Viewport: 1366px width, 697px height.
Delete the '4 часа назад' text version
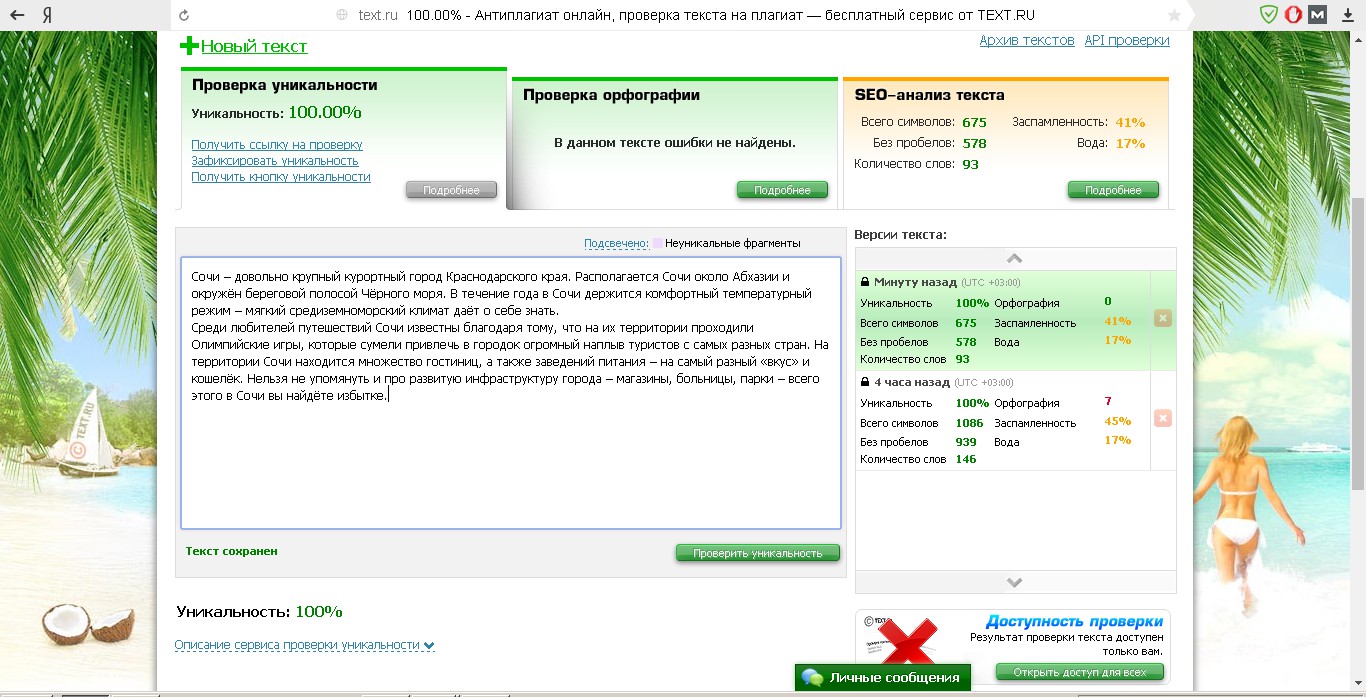(x=1162, y=418)
